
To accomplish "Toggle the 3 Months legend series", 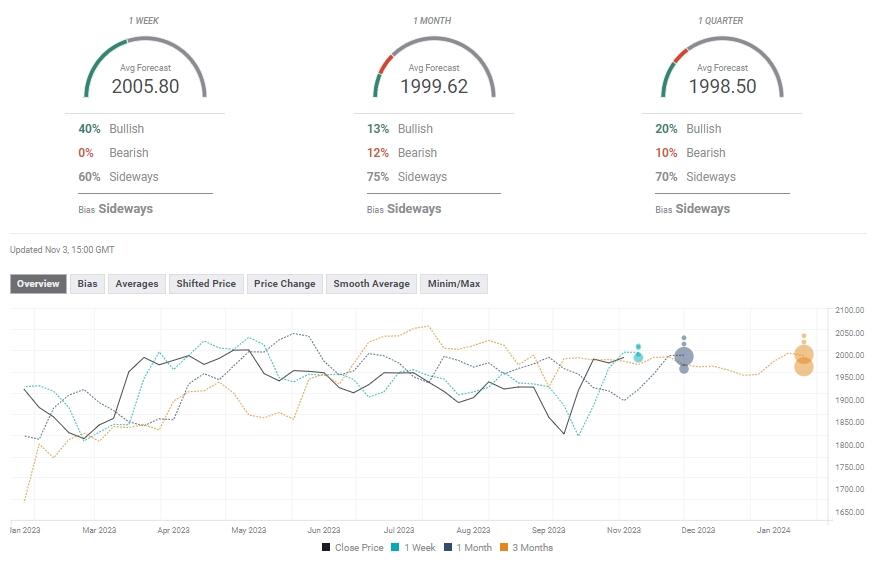I will 525,547.
